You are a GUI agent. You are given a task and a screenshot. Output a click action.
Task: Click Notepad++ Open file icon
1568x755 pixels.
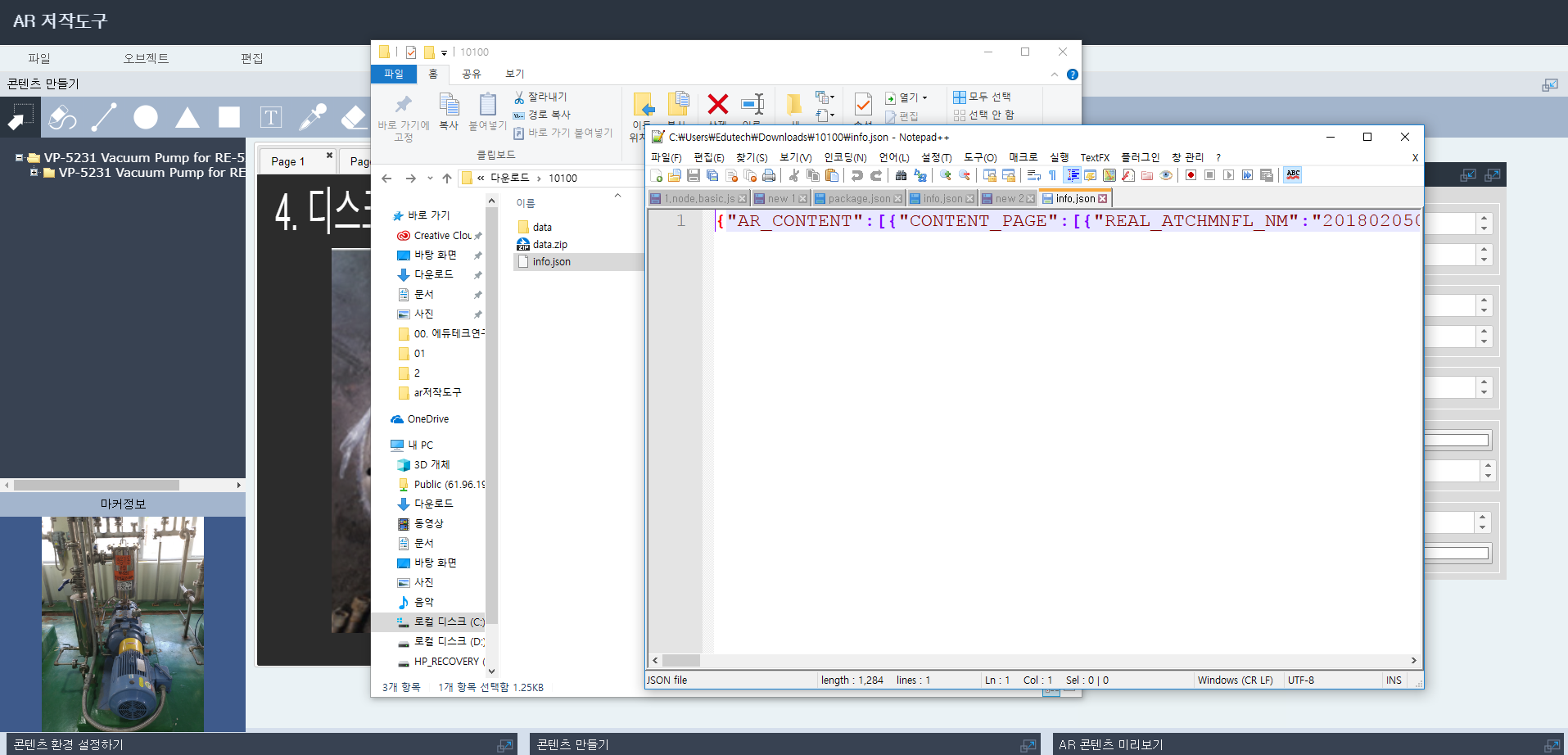[674, 175]
